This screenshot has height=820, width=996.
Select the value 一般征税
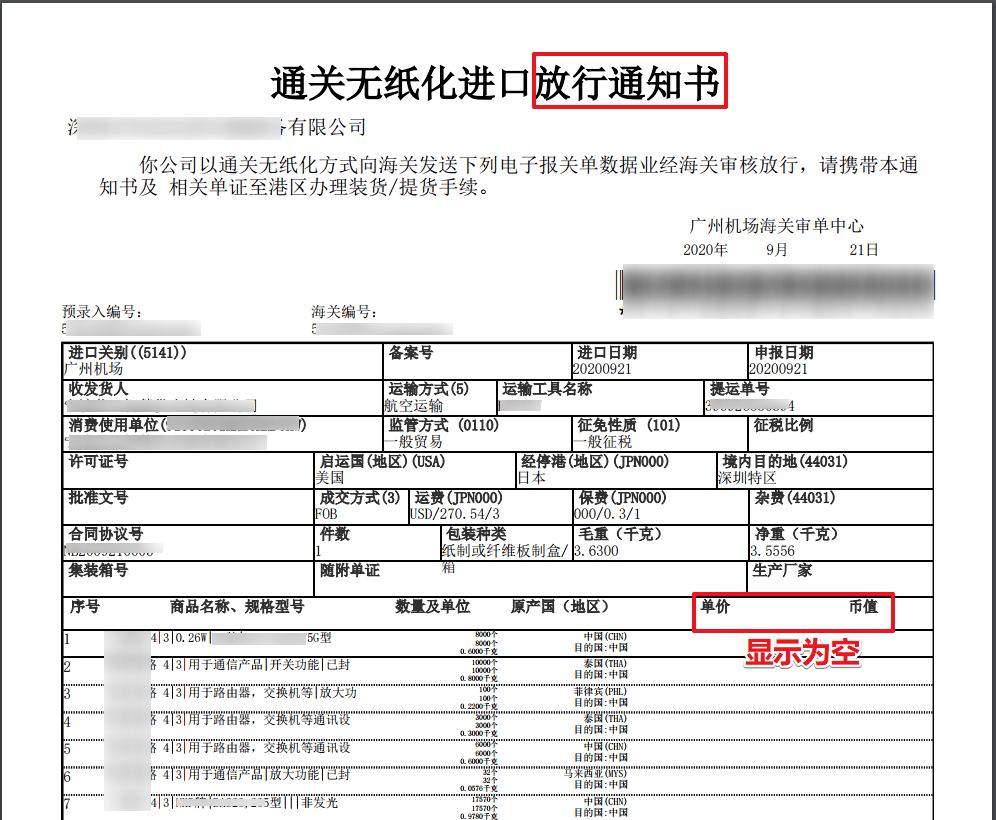pos(603,441)
